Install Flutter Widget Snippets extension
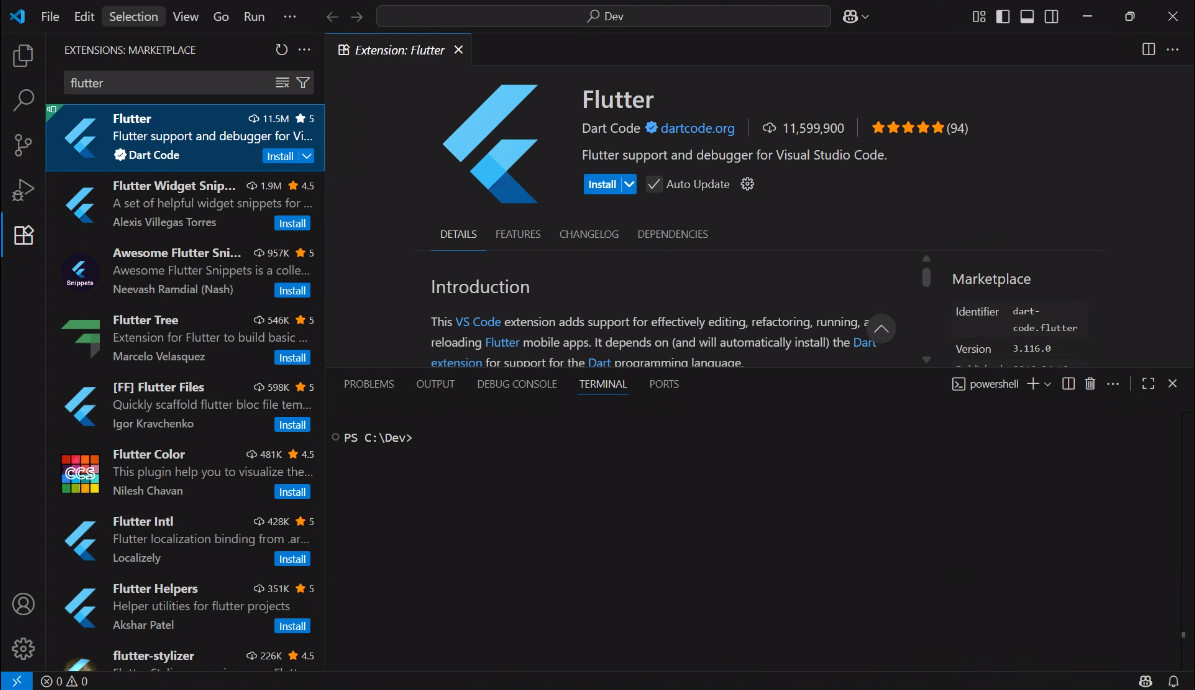 coord(292,223)
